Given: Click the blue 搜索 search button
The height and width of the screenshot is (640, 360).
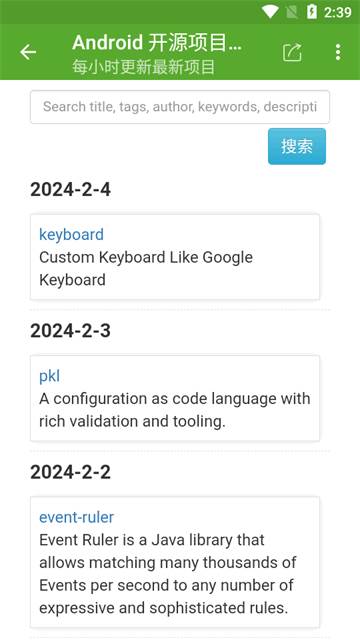Looking at the screenshot, I should (x=297, y=146).
